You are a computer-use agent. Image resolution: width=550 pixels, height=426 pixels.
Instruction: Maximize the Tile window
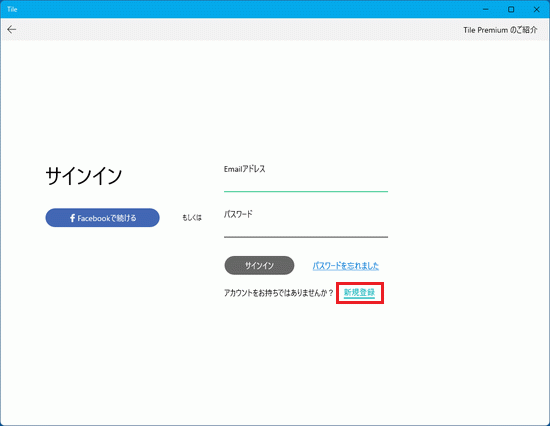(x=511, y=9)
